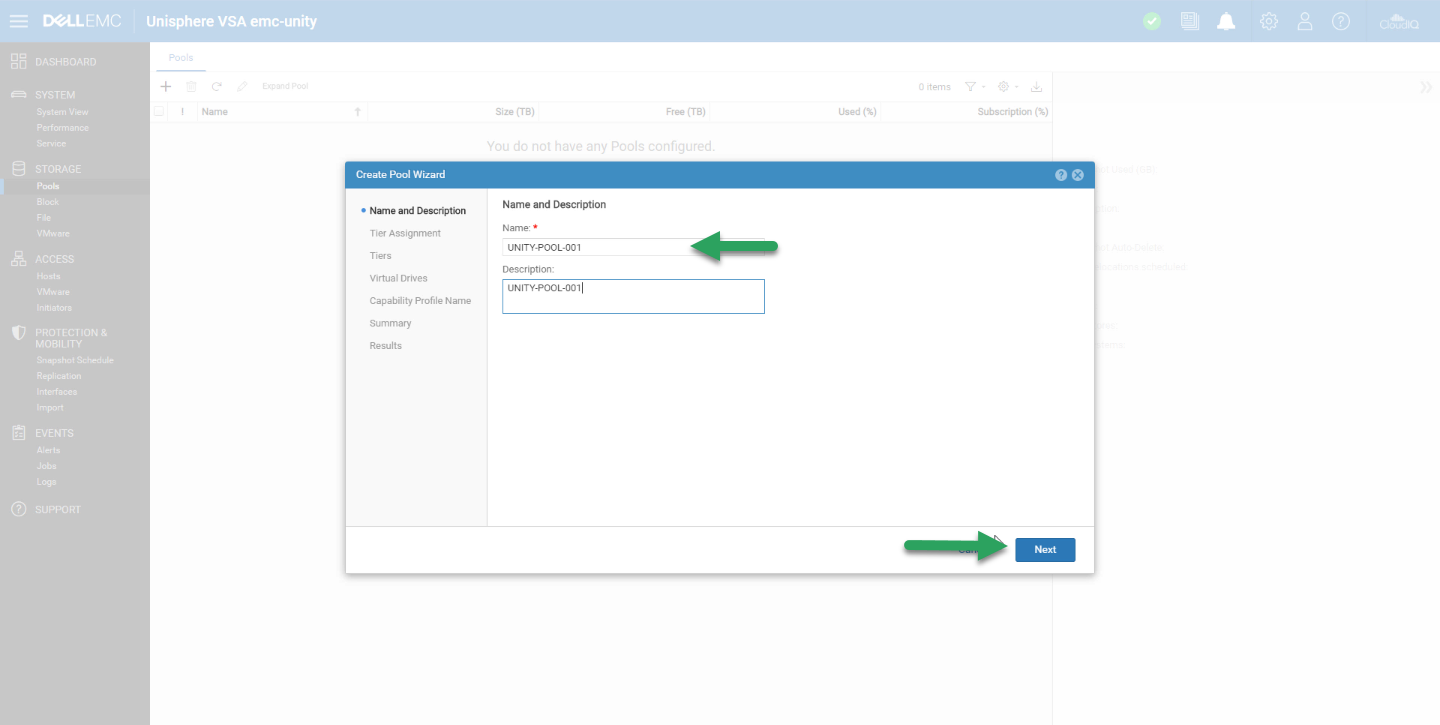Go to Capability Profile Name wizard step
Image resolution: width=1440 pixels, height=725 pixels.
tap(420, 301)
